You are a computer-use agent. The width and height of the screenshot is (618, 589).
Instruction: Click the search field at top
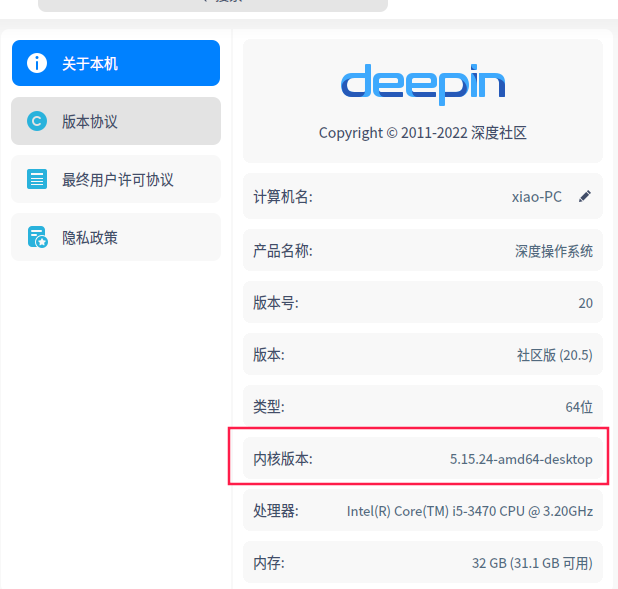click(x=213, y=4)
